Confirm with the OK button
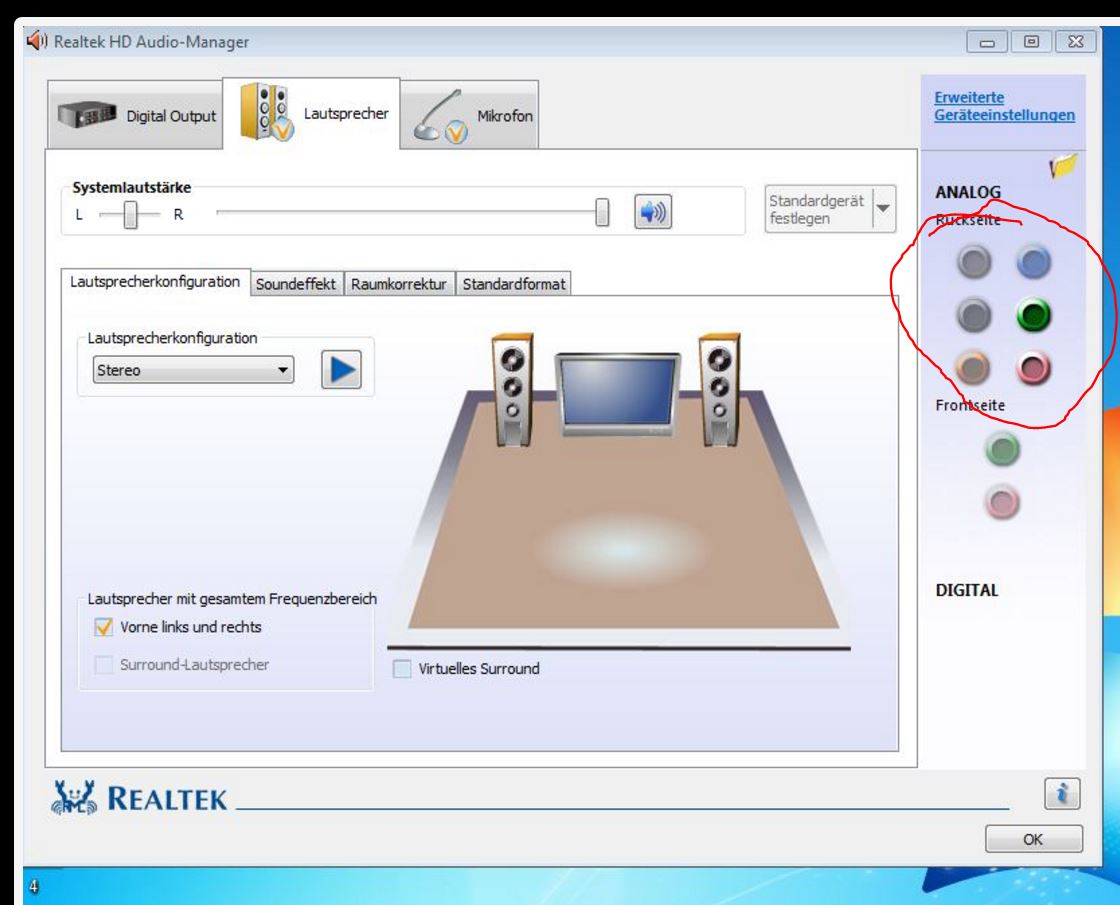Viewport: 1120px width, 905px height. 1034,839
